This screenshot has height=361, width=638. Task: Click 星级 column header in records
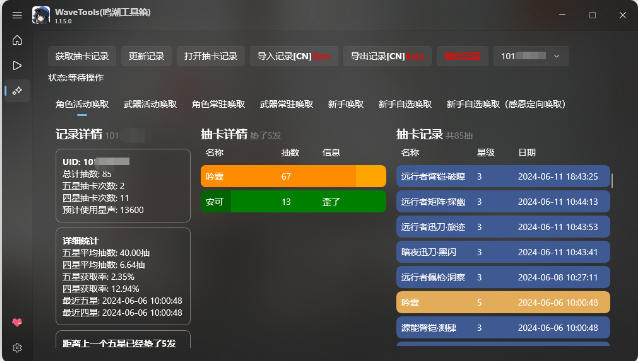point(486,153)
